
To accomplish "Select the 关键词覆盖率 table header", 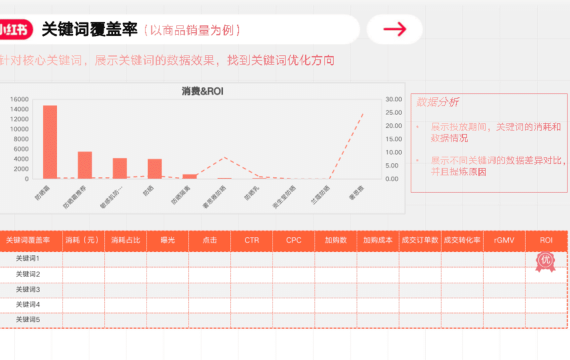I will (28, 240).
